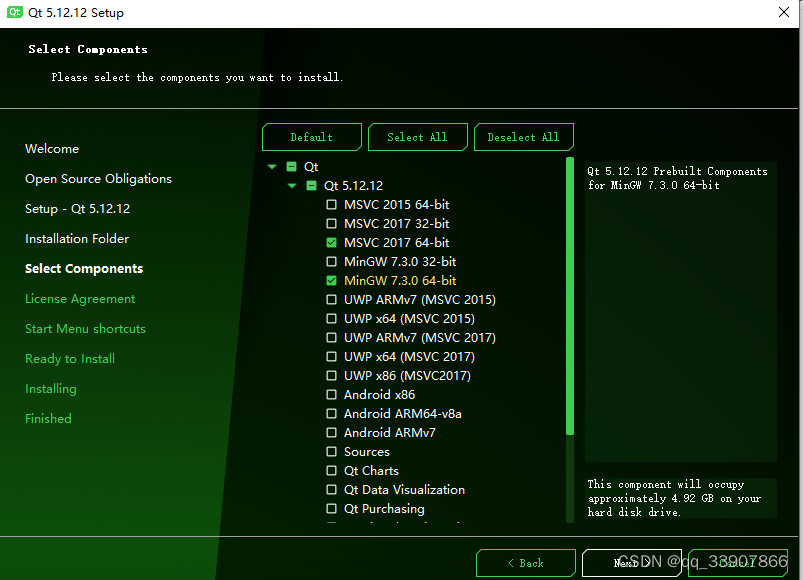This screenshot has height=580, width=804.
Task: Uncheck MSVC 2017 64-bit
Action: [331, 242]
